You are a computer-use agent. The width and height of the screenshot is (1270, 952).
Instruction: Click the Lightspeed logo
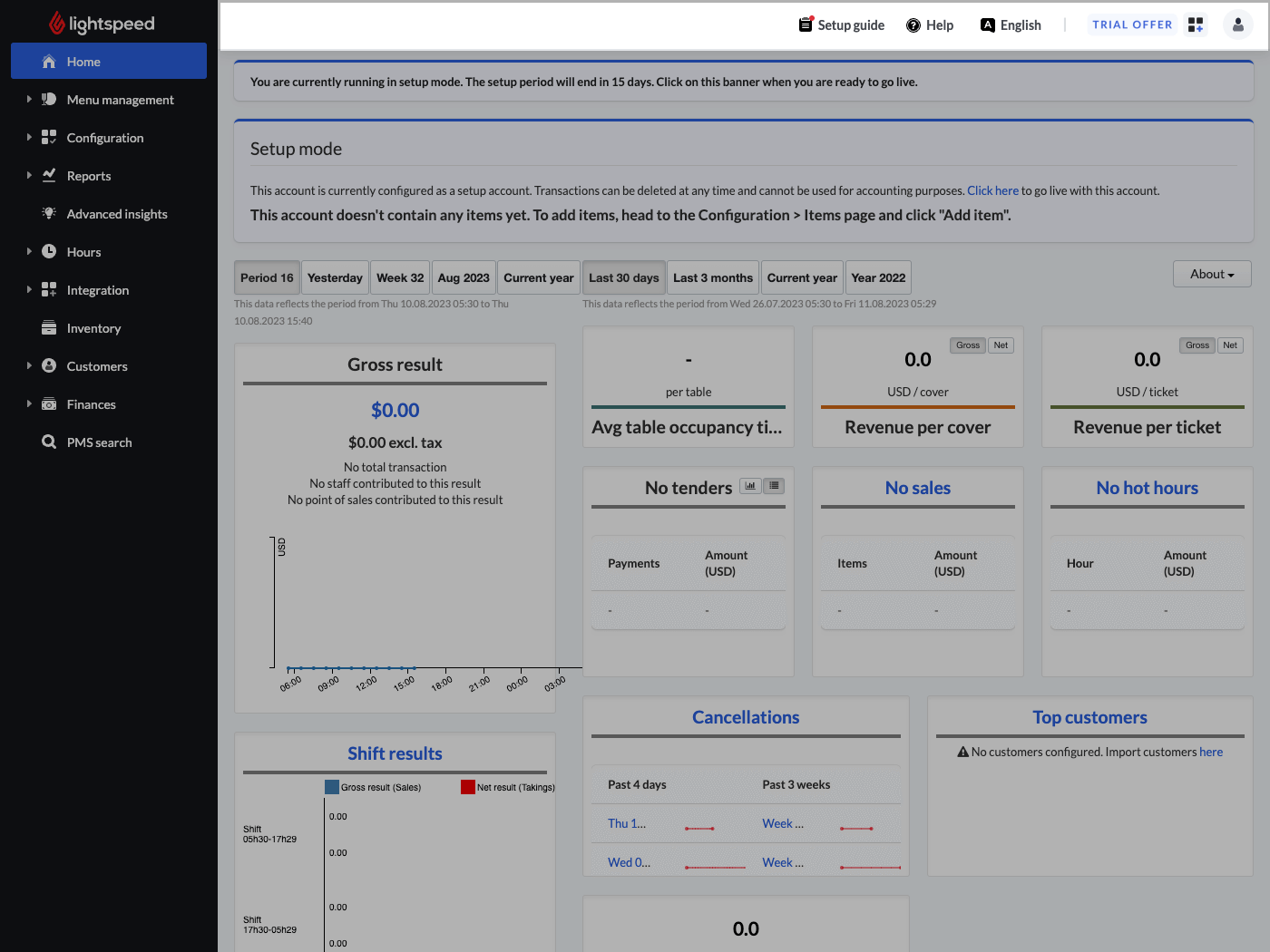pos(102,23)
